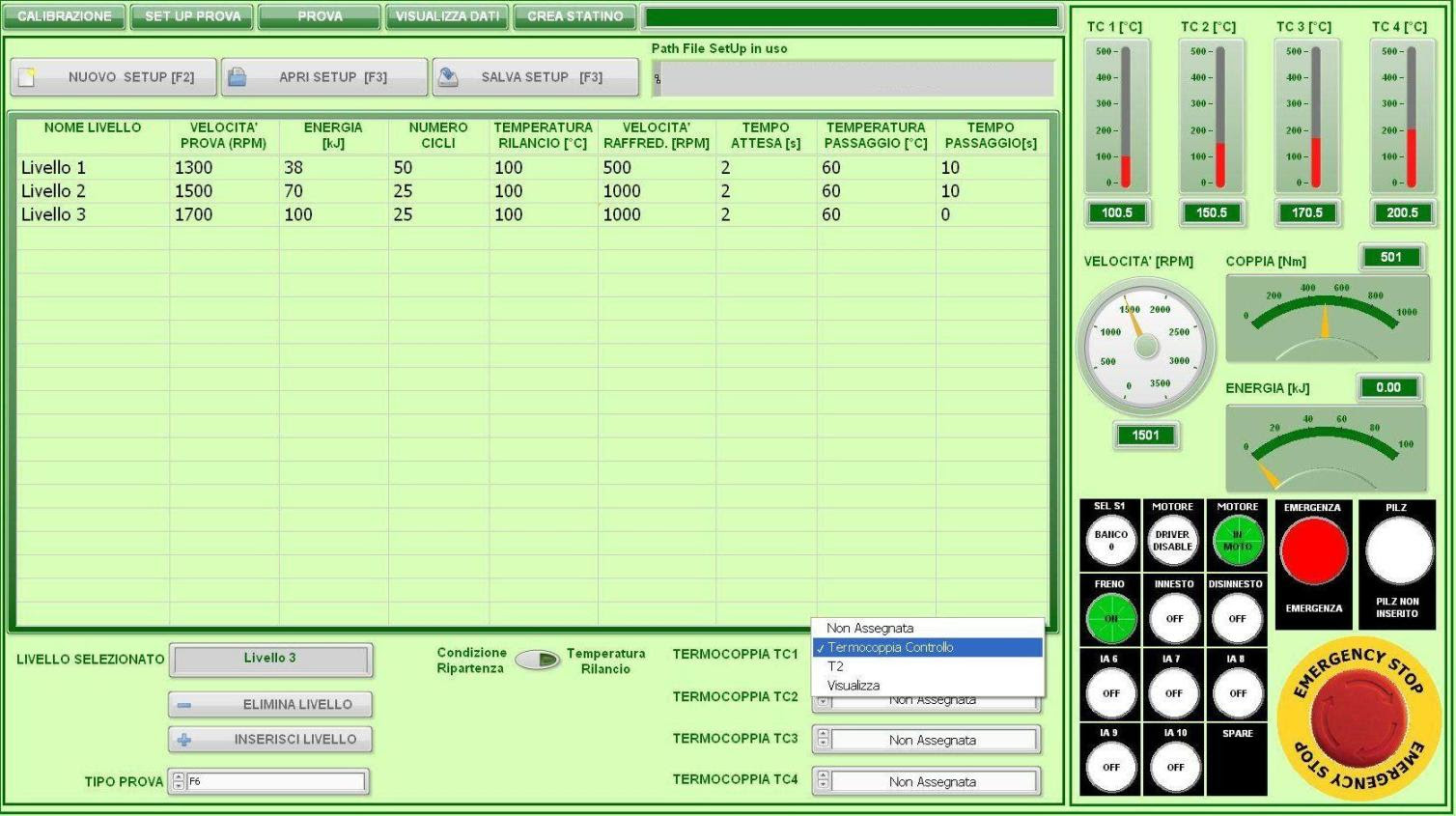Image resolution: width=1456 pixels, height=816 pixels.
Task: Click the minus icon on ELIMINA LIVELLO
Action: coord(184,705)
